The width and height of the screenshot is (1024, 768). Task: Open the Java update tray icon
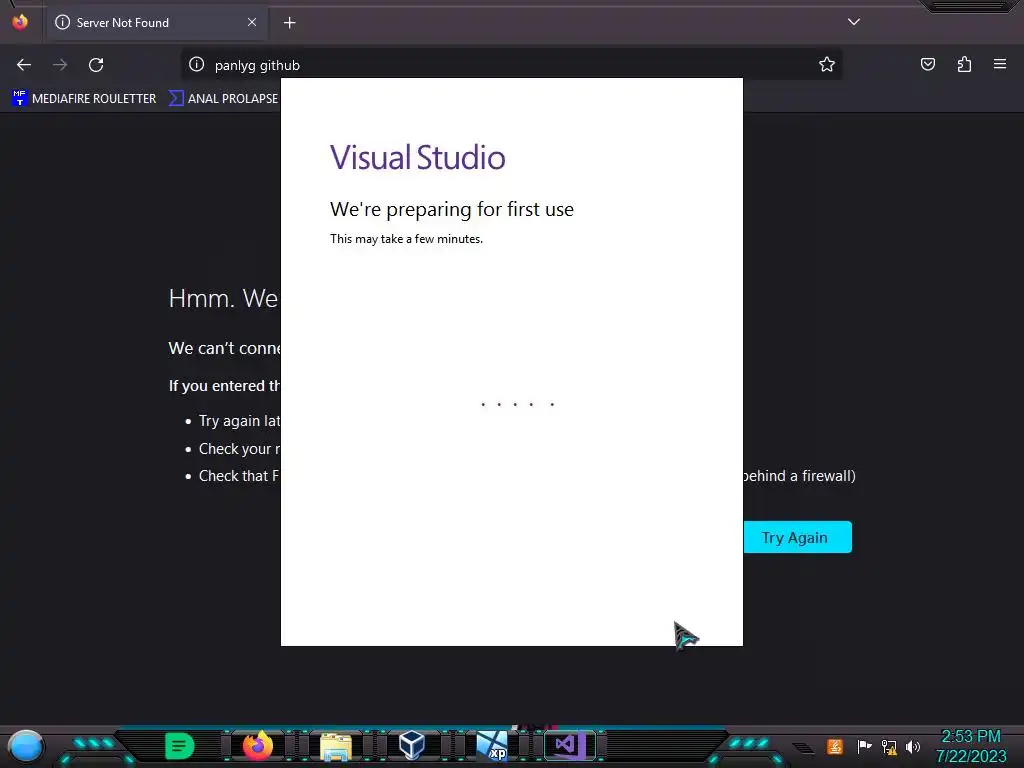pyautogui.click(x=834, y=746)
